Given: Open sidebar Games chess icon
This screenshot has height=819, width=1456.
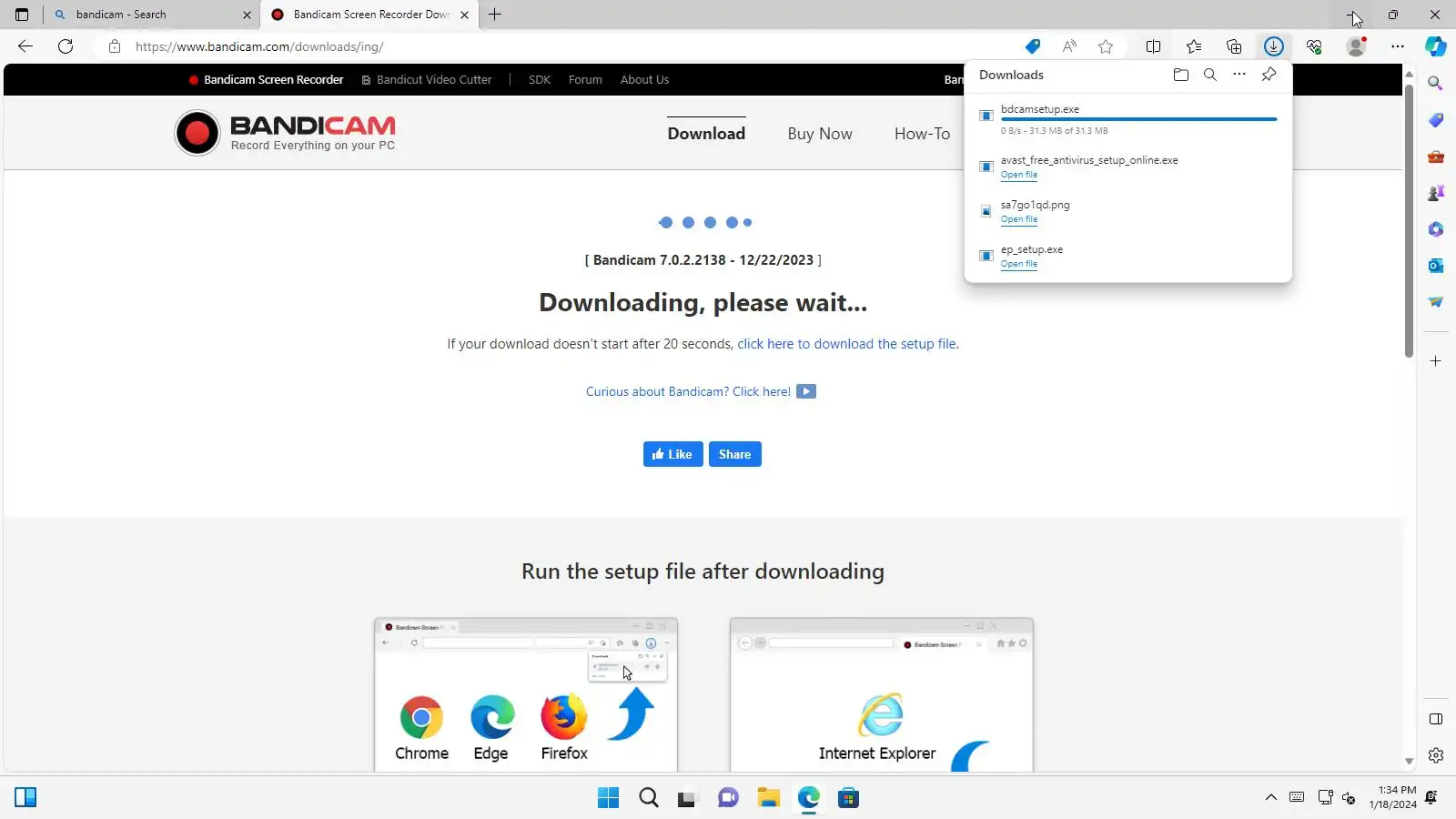Looking at the screenshot, I should coord(1436,193).
